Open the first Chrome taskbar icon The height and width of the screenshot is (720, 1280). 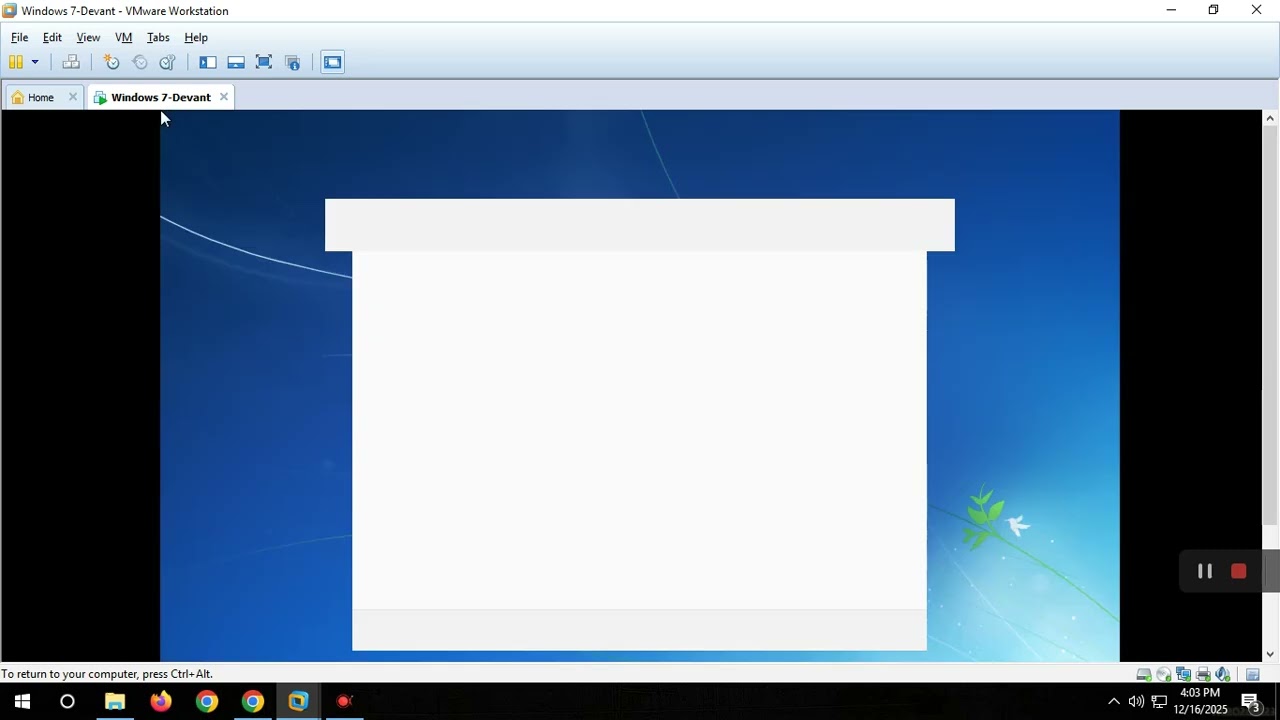click(x=207, y=702)
